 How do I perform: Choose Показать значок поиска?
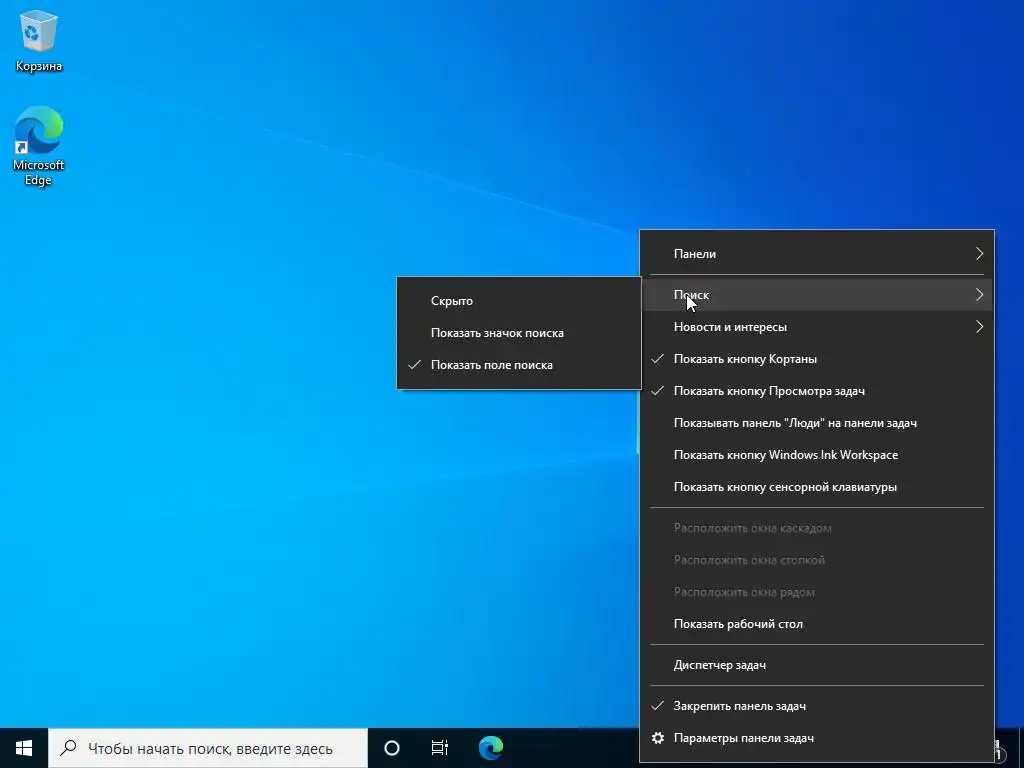click(519, 332)
